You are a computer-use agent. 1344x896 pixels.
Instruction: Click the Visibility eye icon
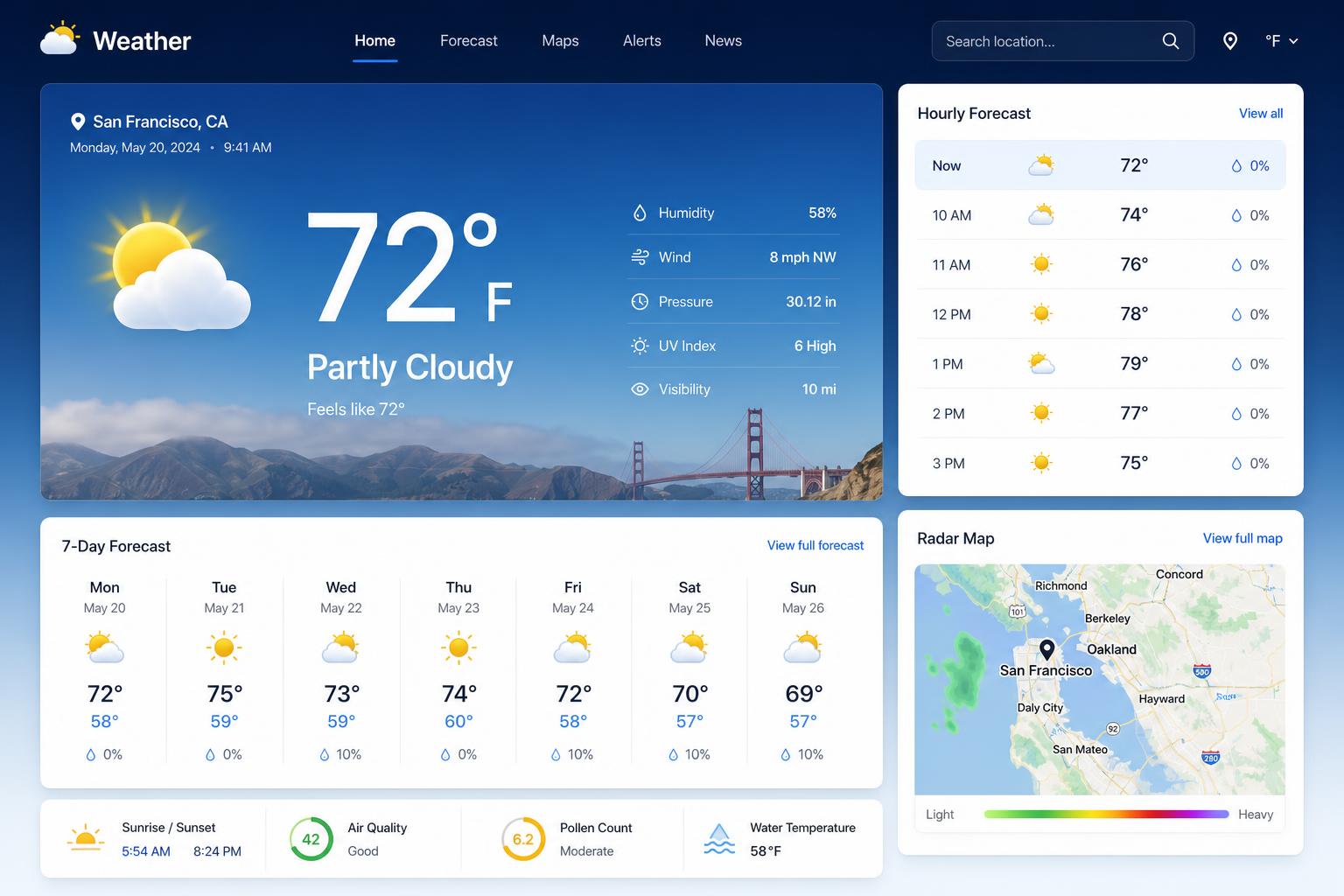640,389
